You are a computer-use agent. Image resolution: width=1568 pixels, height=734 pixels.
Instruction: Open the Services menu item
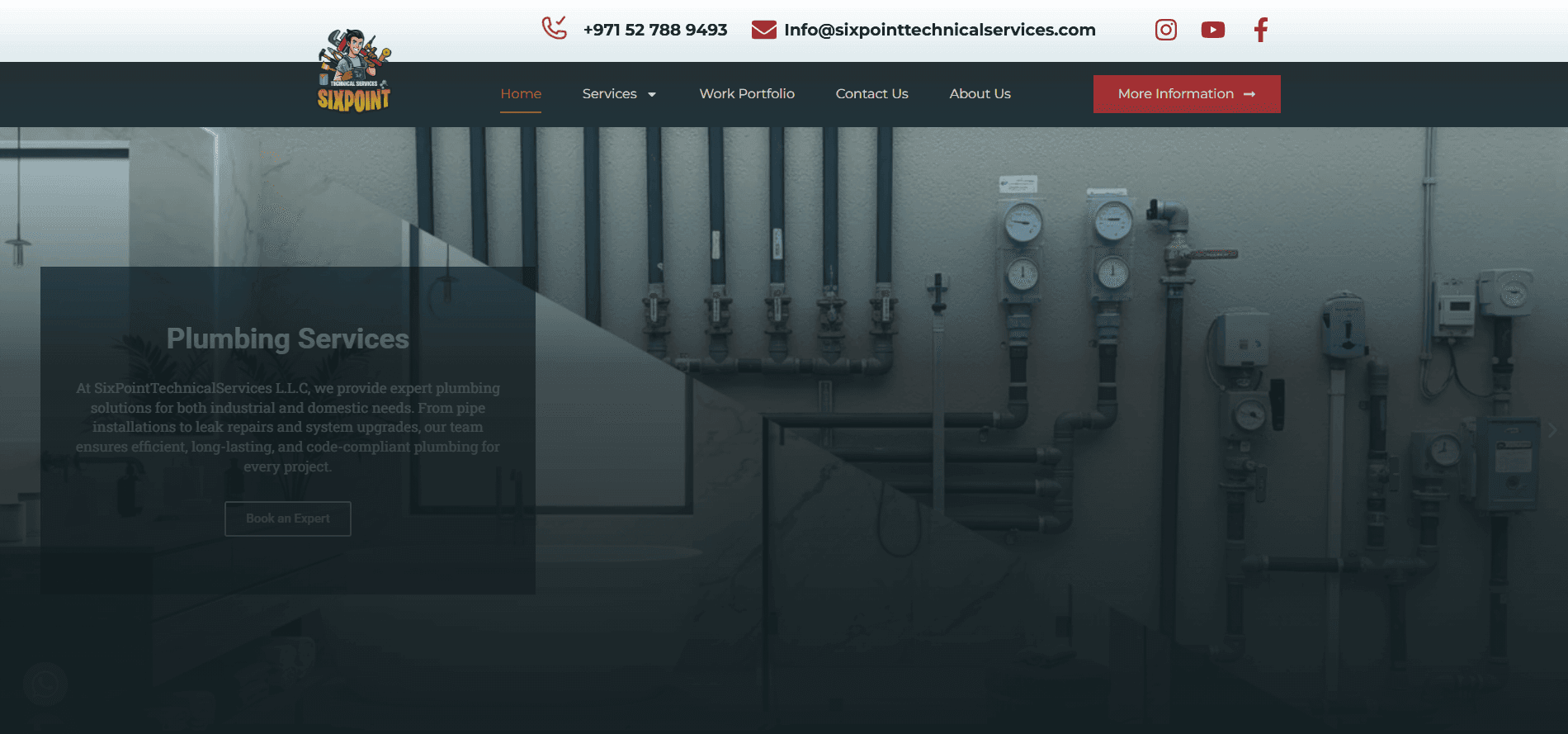tap(609, 94)
